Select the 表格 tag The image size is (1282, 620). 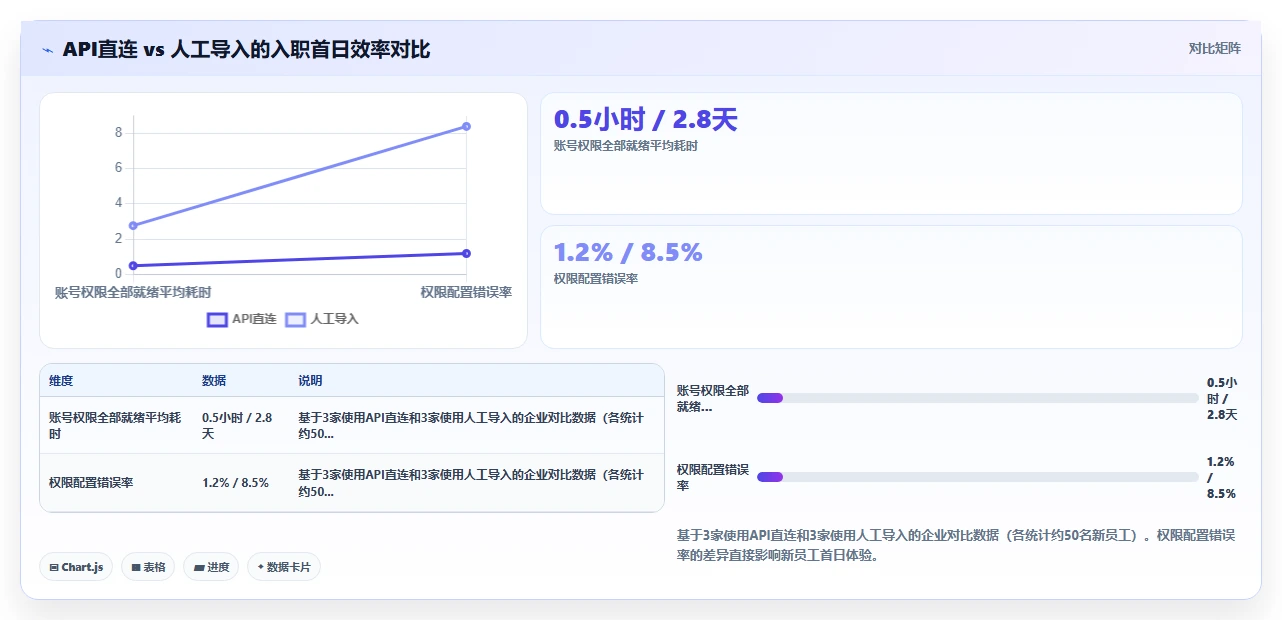(x=148, y=567)
